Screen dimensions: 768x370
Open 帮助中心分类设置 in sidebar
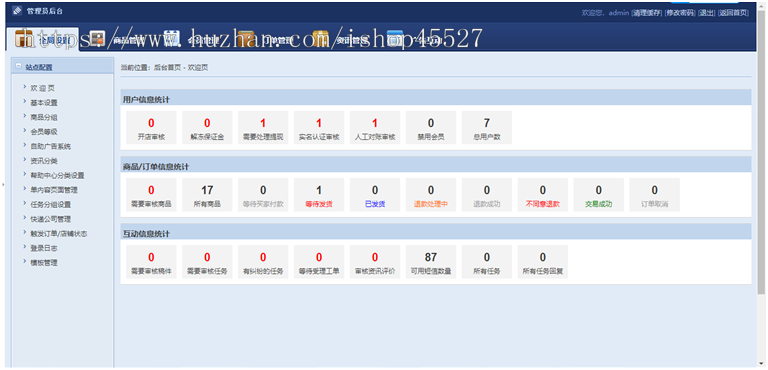[x=57, y=175]
